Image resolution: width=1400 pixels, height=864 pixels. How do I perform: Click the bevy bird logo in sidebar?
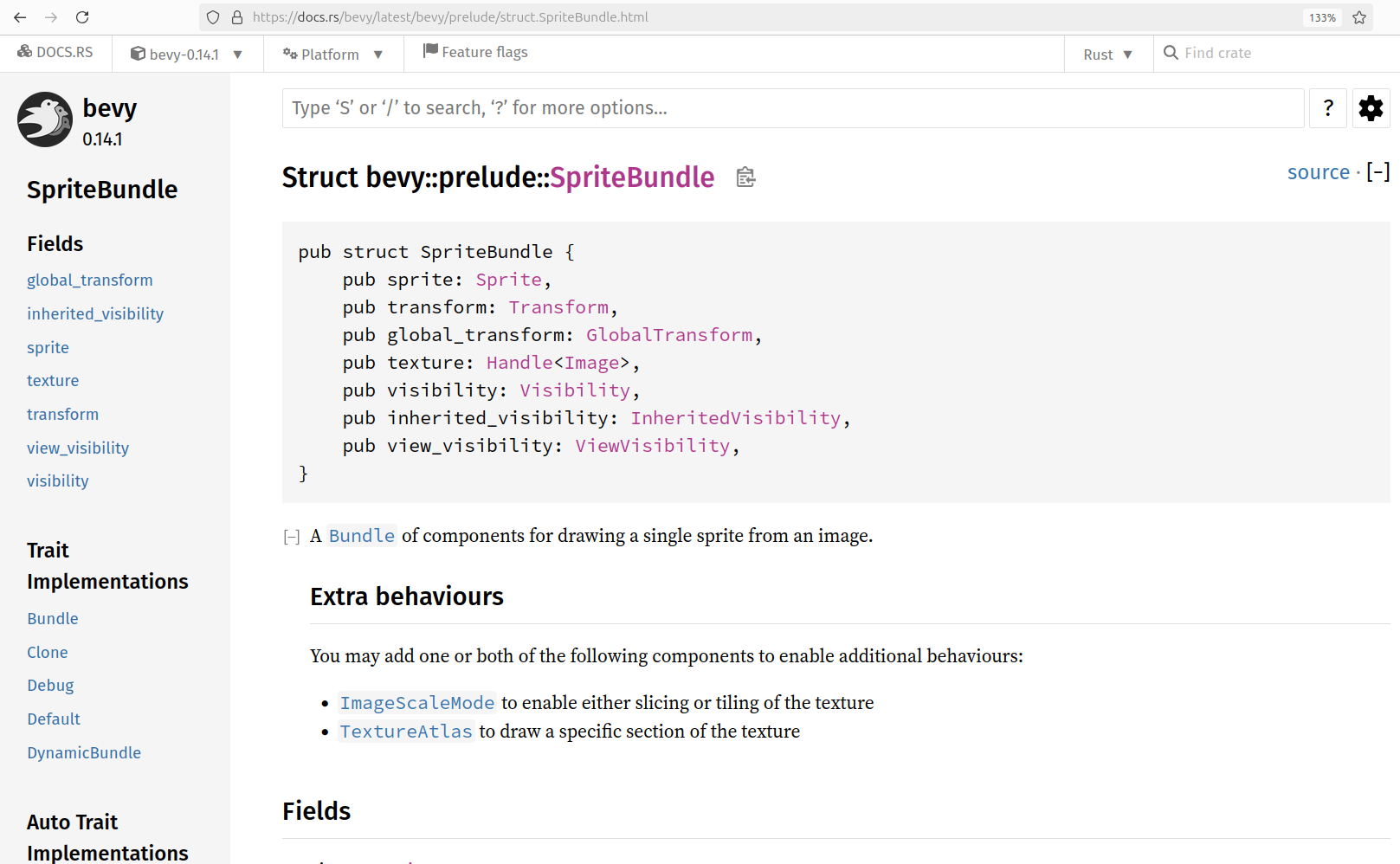pos(45,119)
